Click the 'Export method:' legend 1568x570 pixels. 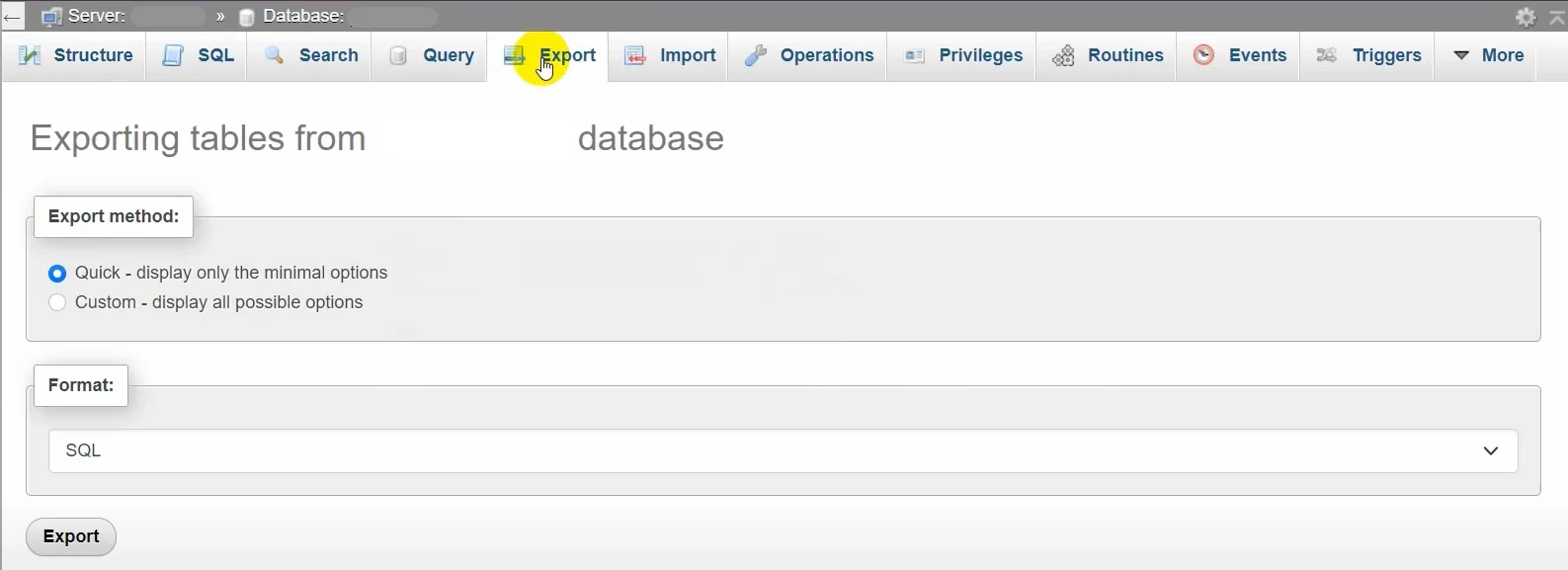click(x=114, y=216)
